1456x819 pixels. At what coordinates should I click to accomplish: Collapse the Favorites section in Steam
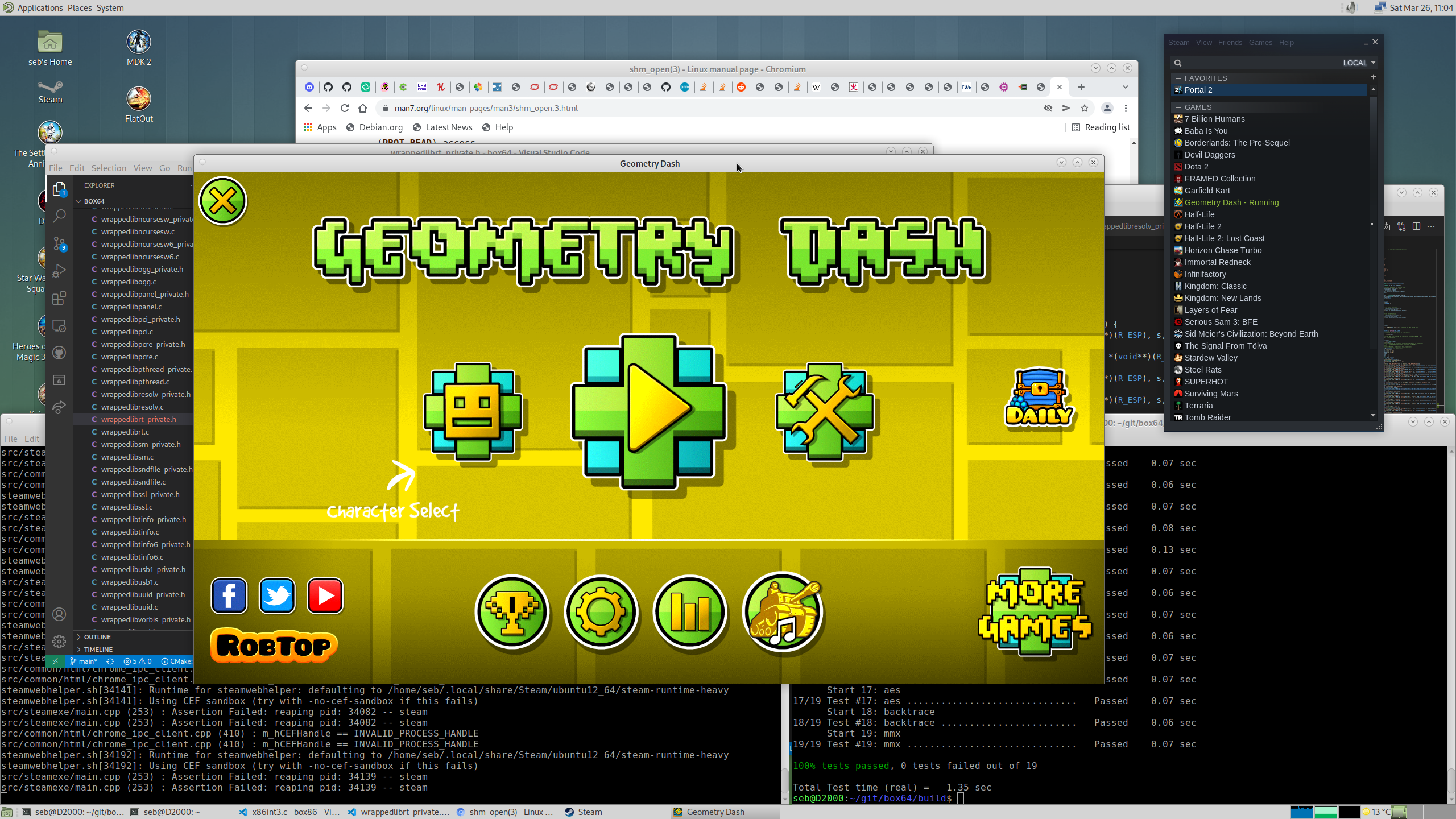(x=1178, y=78)
